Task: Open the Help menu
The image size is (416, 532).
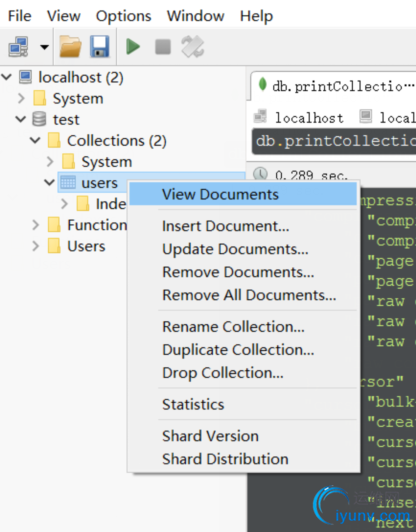Action: click(256, 16)
